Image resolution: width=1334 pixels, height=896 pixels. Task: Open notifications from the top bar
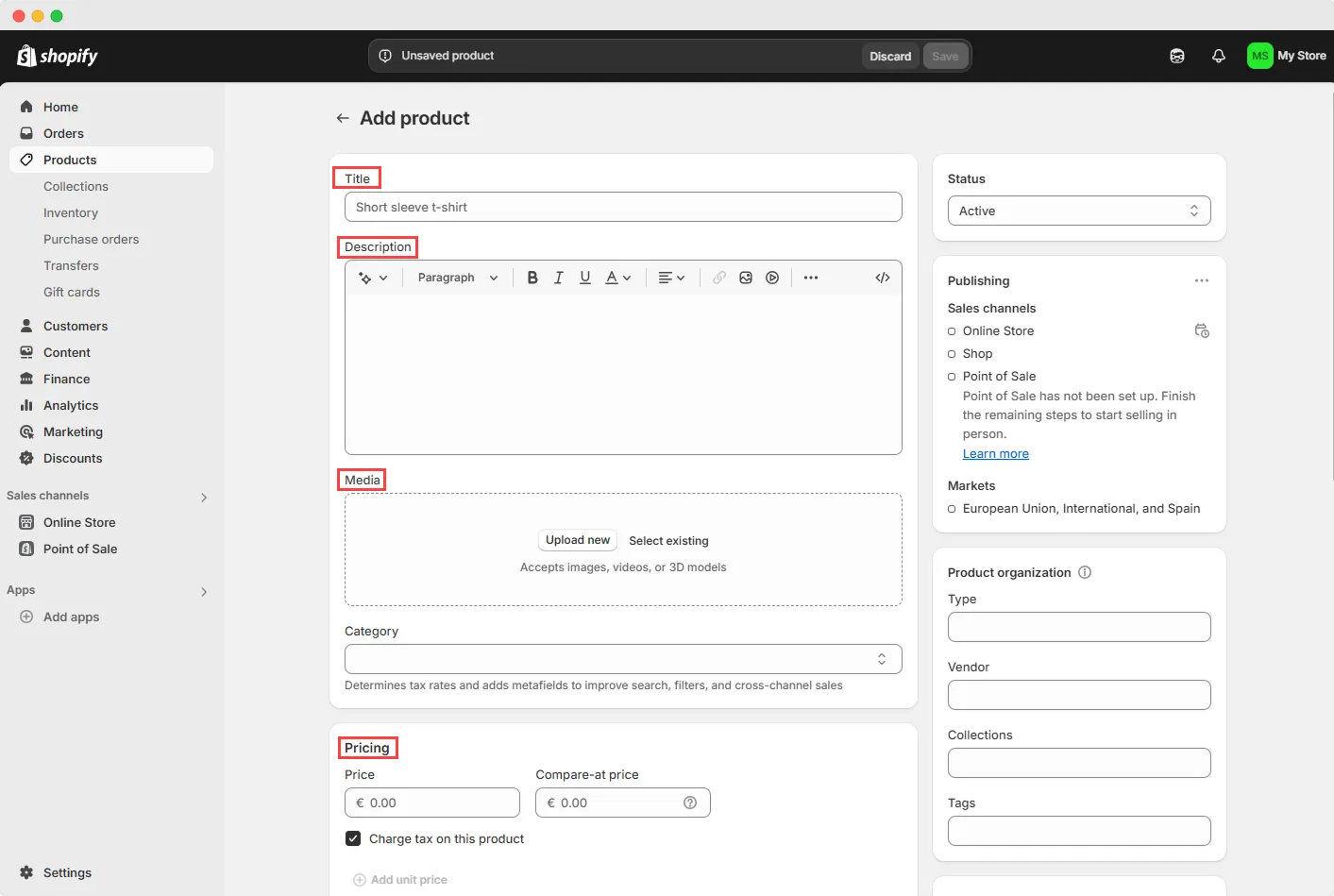(1218, 56)
